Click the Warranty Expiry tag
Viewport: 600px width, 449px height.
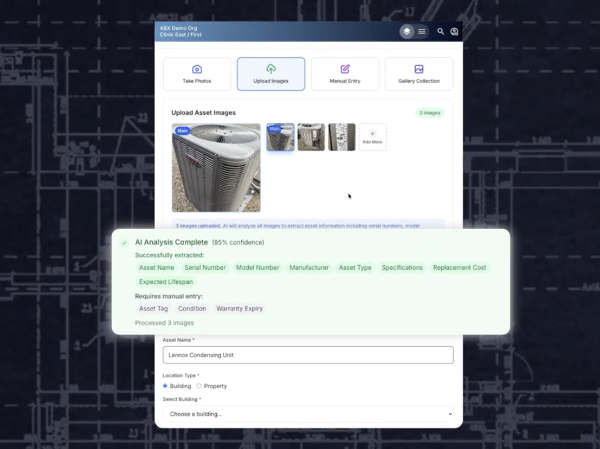point(240,308)
